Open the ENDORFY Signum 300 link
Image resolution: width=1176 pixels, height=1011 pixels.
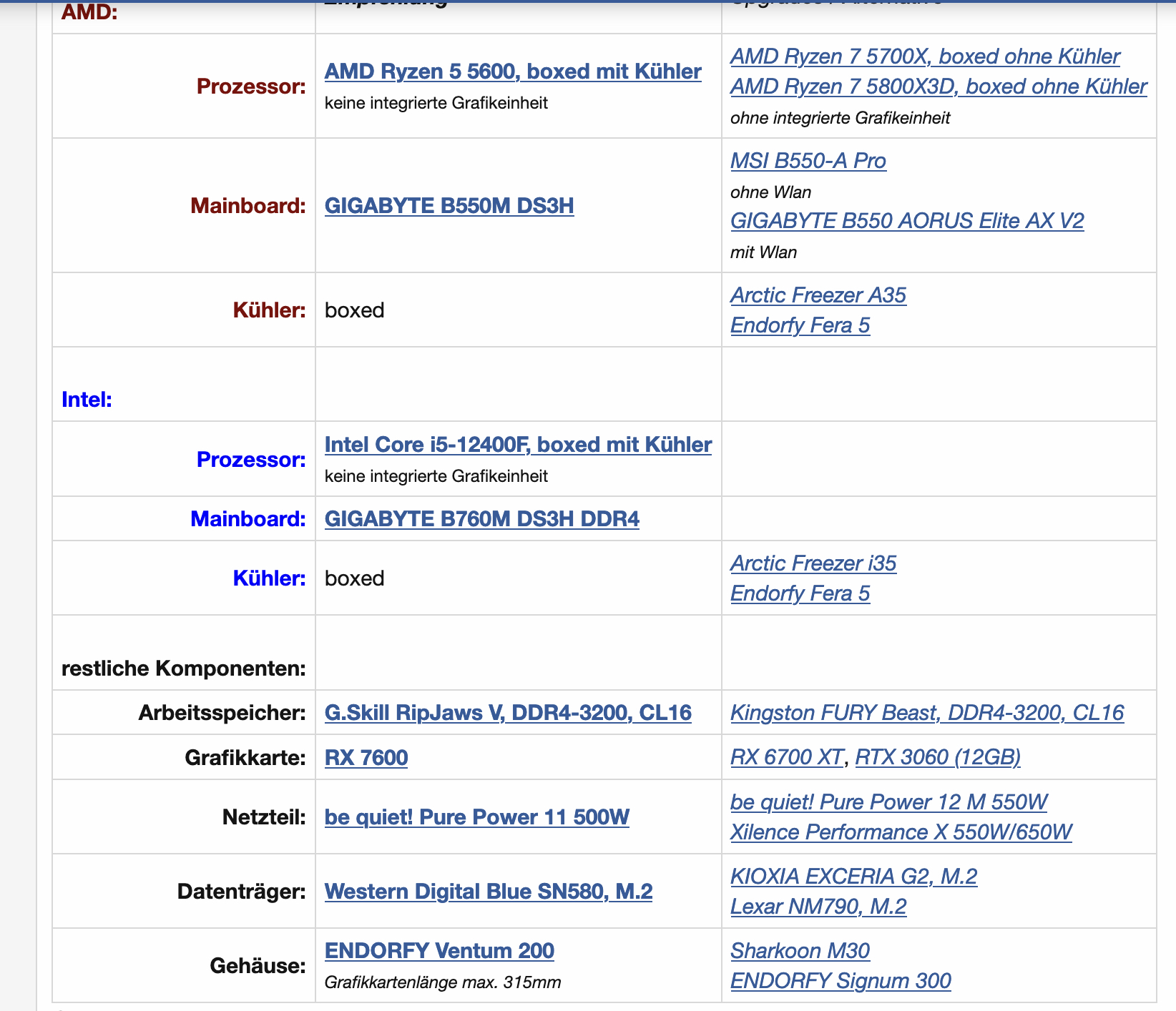click(x=841, y=981)
